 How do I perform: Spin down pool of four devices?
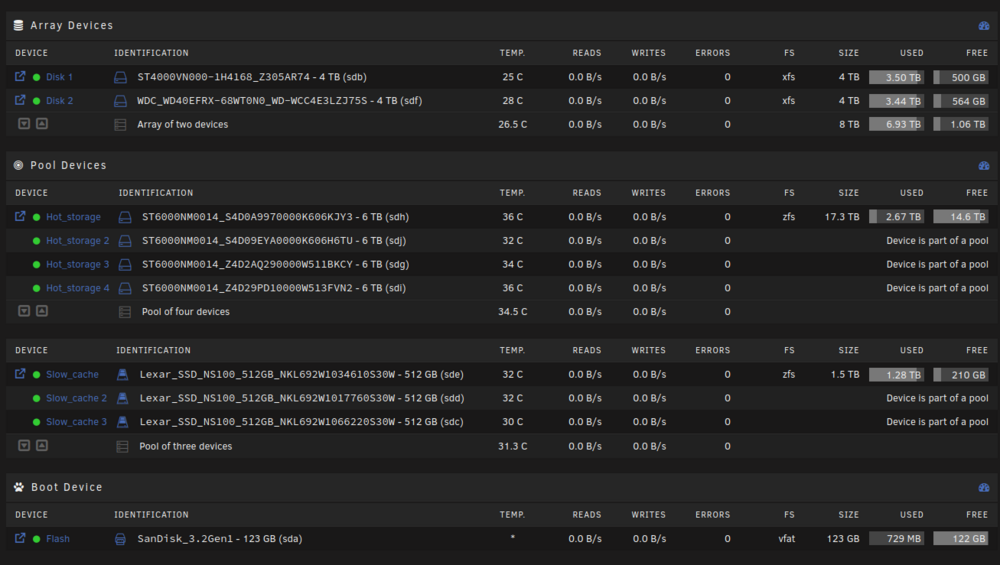click(x=24, y=311)
